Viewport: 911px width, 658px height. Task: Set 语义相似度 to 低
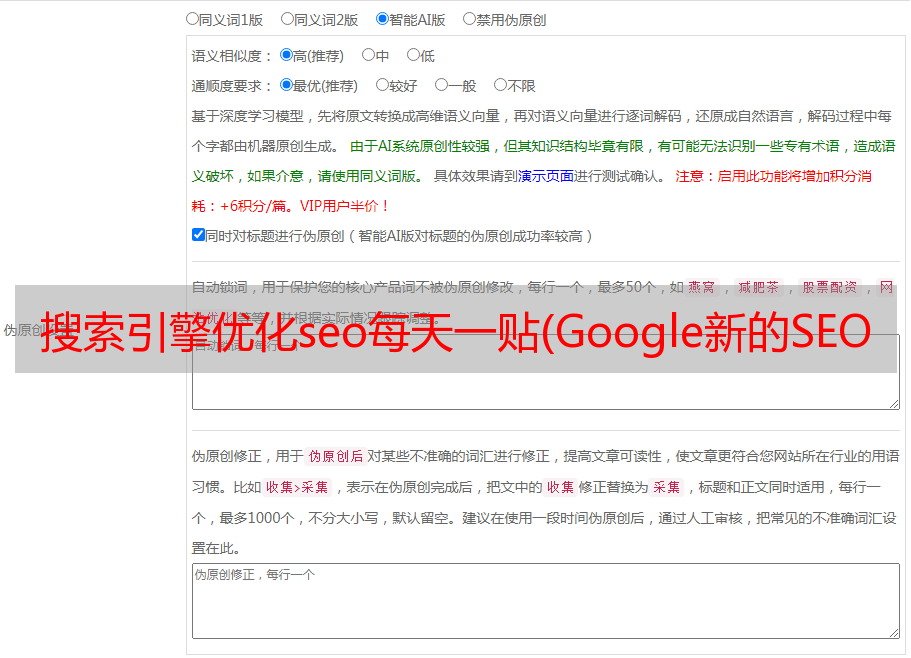pos(413,55)
